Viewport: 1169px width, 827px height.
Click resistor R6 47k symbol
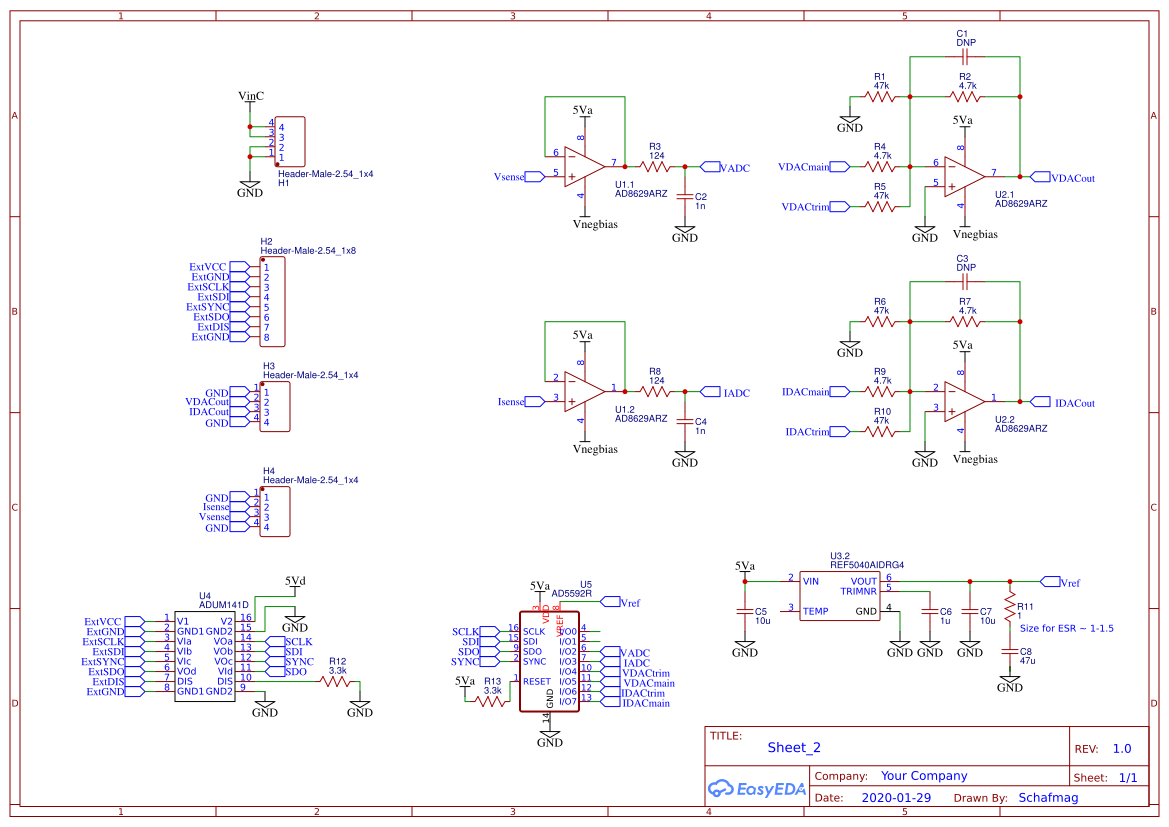[x=880, y=321]
